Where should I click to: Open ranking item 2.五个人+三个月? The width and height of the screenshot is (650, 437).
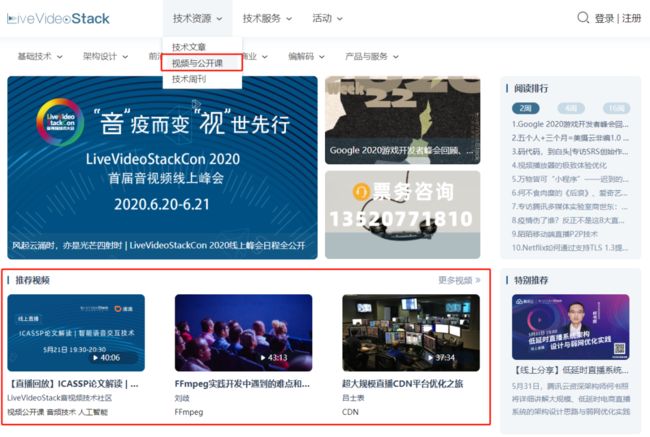(570, 138)
